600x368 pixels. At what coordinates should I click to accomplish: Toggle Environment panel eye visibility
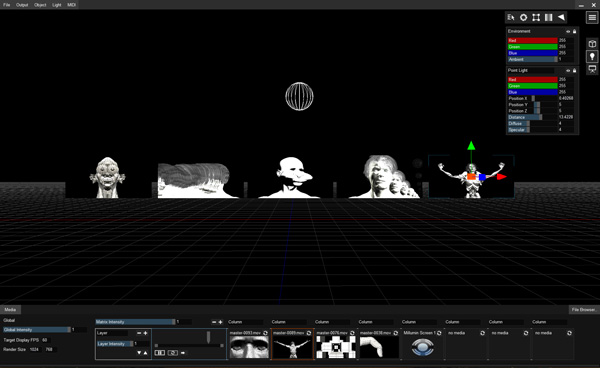click(x=568, y=31)
